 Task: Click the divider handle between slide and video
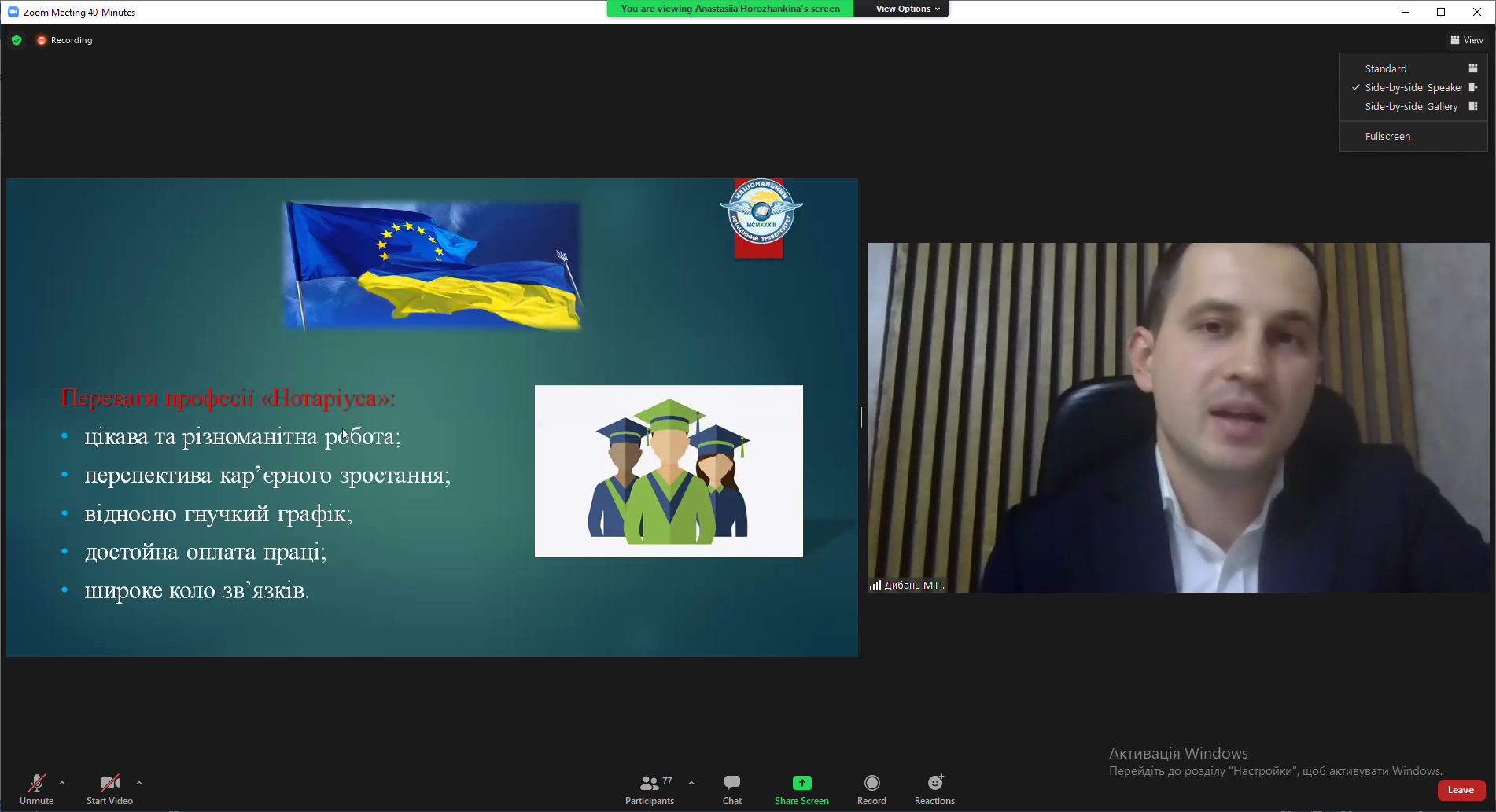pos(863,417)
